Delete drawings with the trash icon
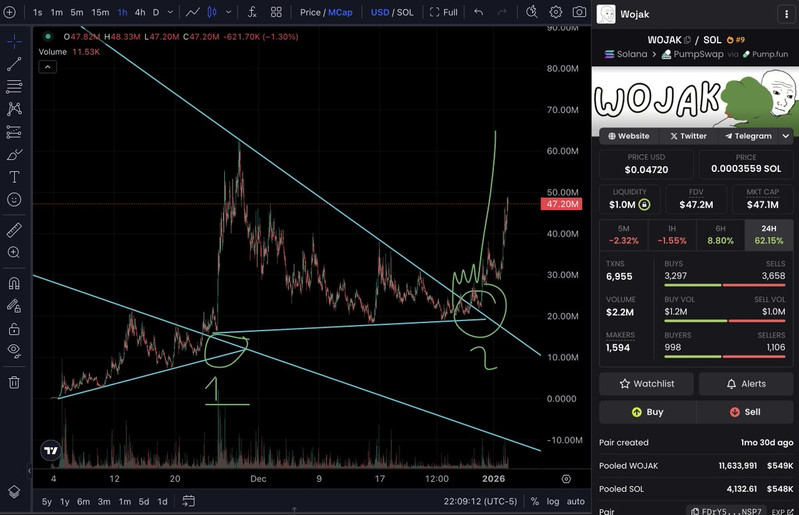 tap(14, 381)
